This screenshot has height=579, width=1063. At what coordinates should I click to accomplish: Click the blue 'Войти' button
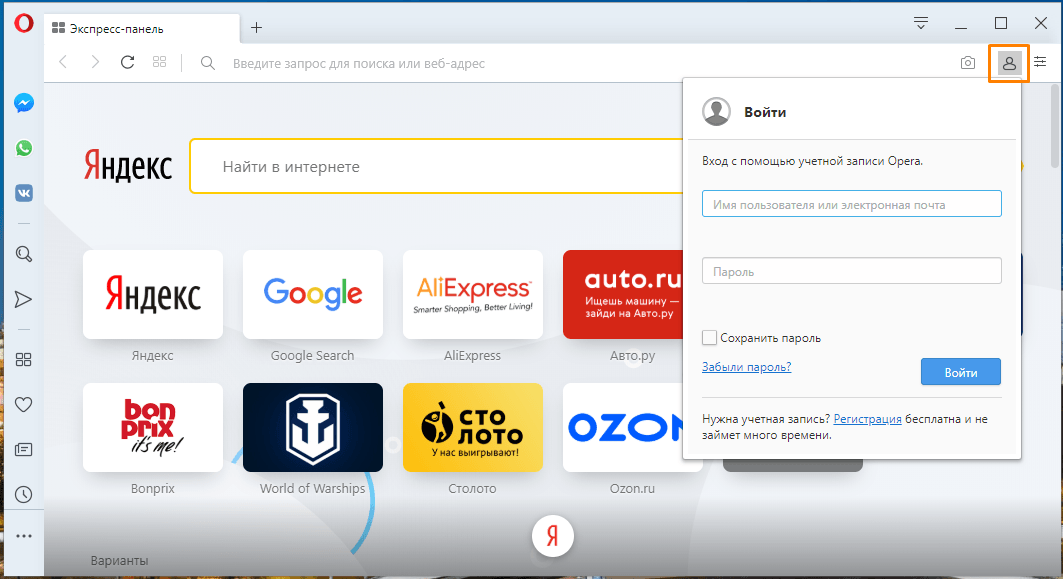click(961, 372)
